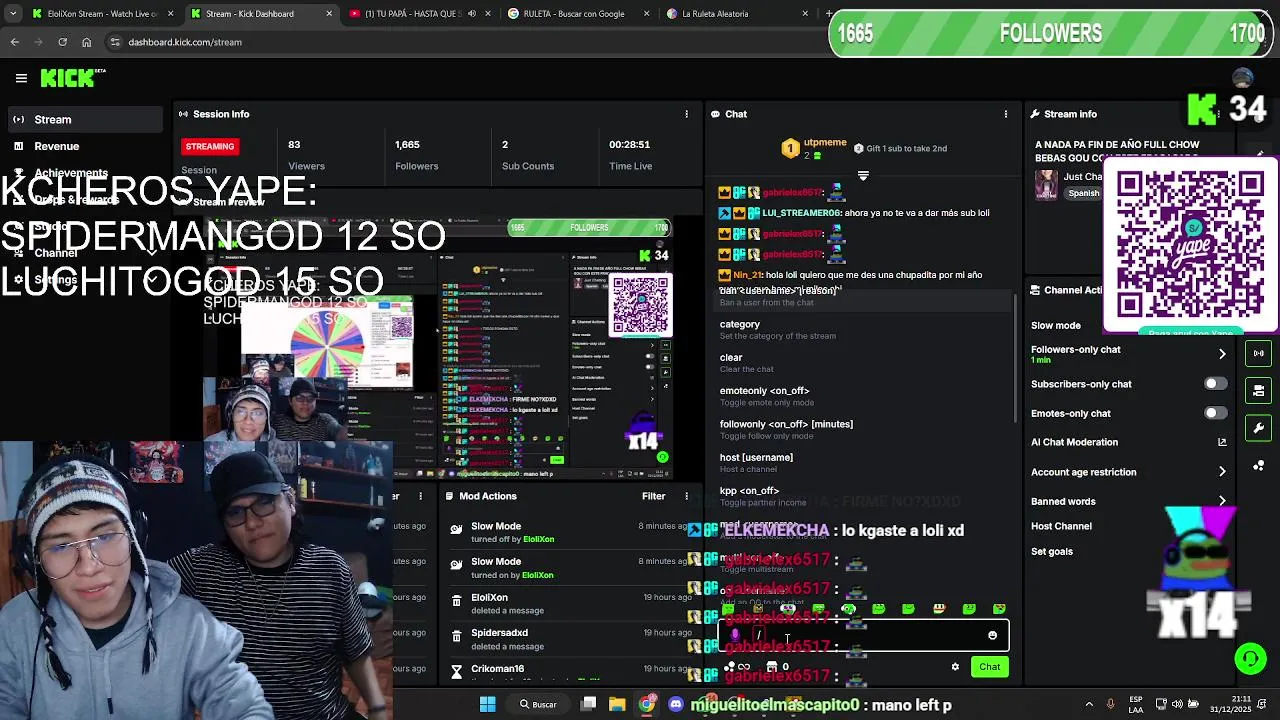Choose the host username command
This screenshot has height=720, width=1280.
[864, 462]
